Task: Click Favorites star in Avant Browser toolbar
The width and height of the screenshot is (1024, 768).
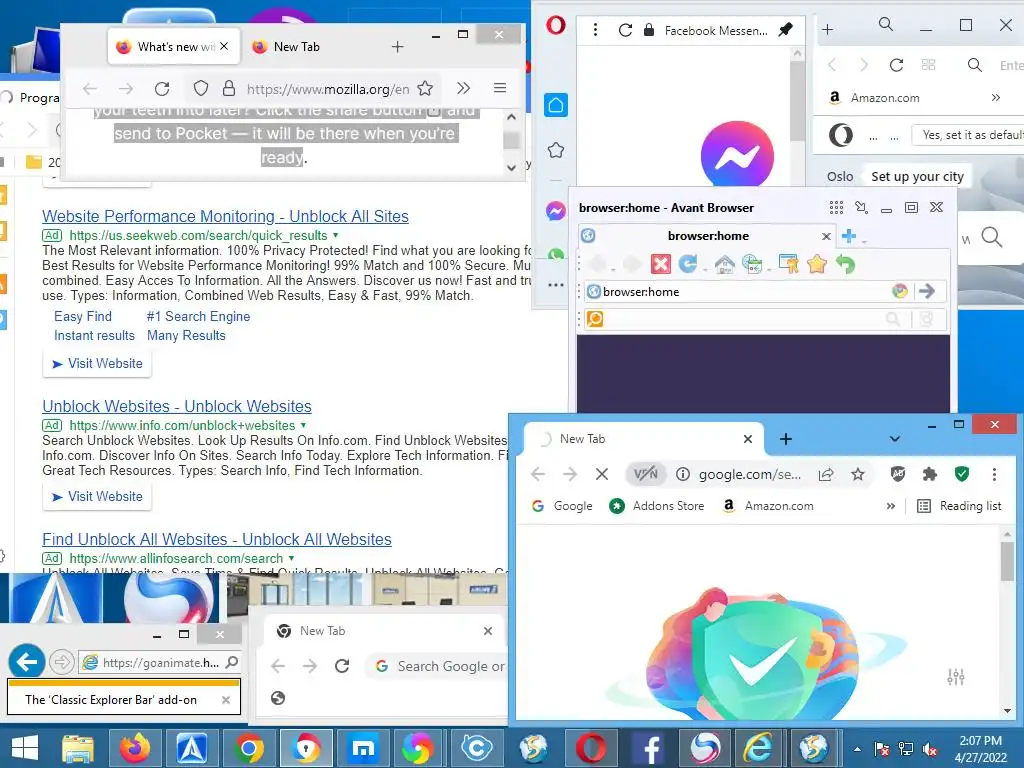Action: (x=816, y=264)
